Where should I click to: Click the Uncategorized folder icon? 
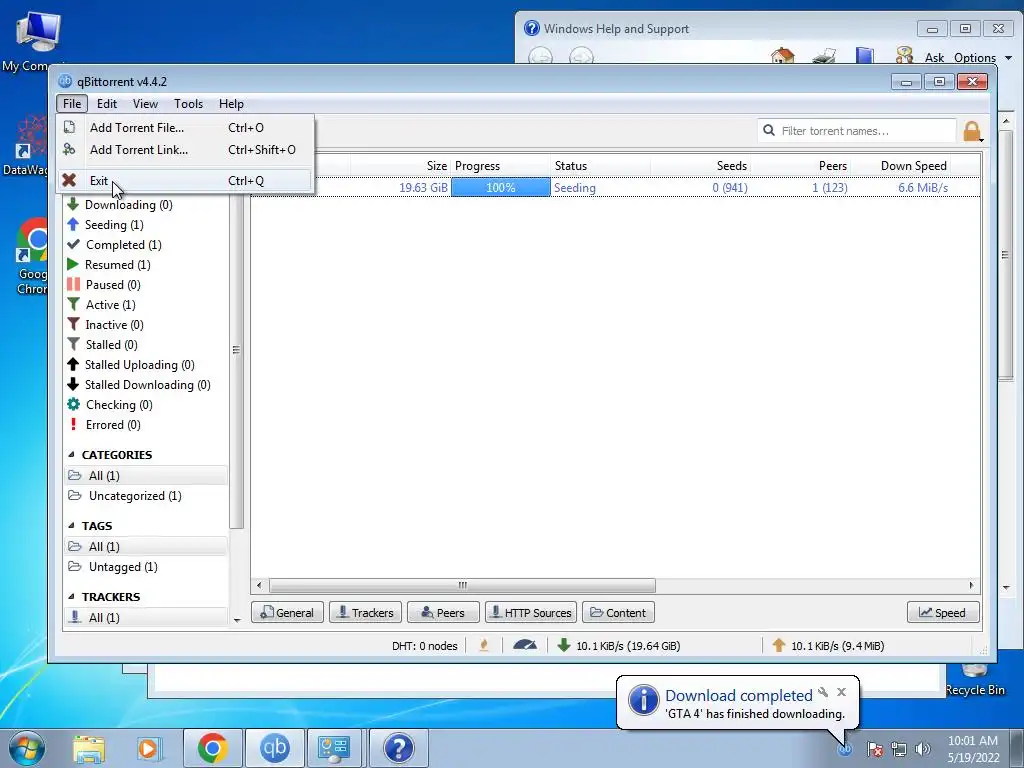75,496
